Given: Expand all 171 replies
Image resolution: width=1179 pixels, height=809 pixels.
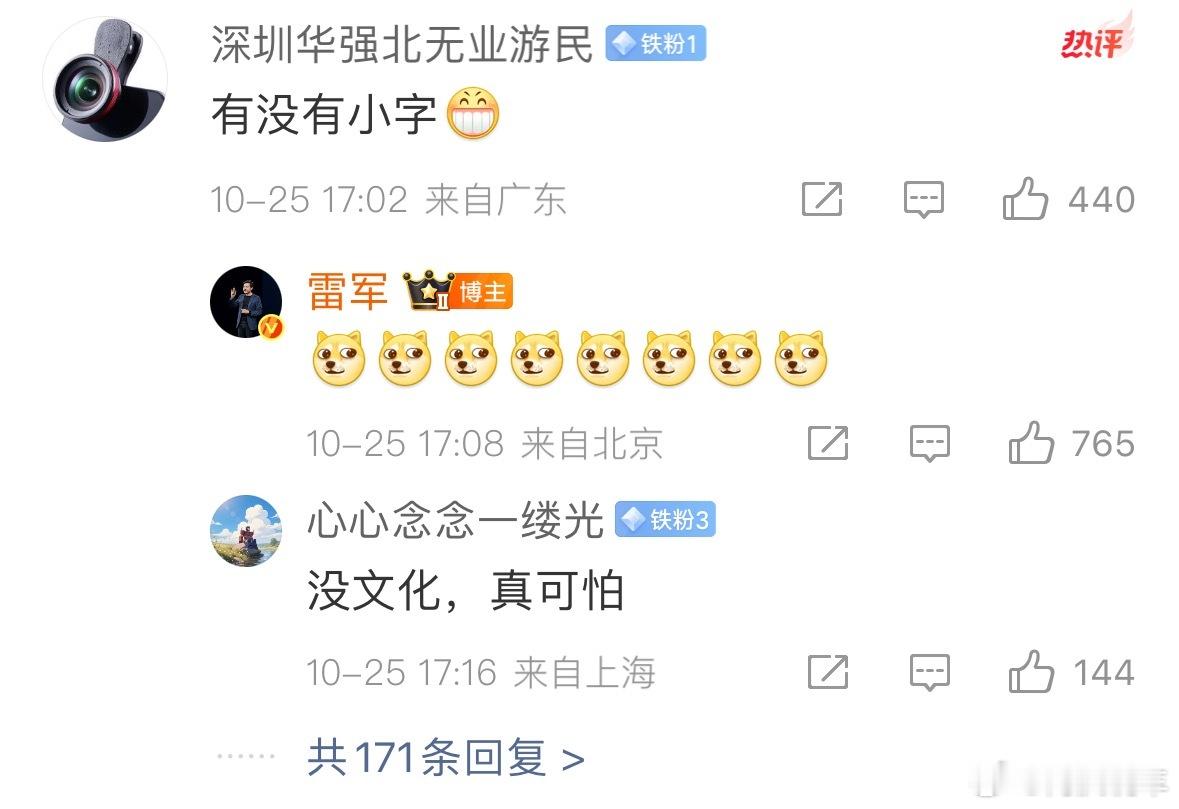Looking at the screenshot, I should tap(446, 758).
